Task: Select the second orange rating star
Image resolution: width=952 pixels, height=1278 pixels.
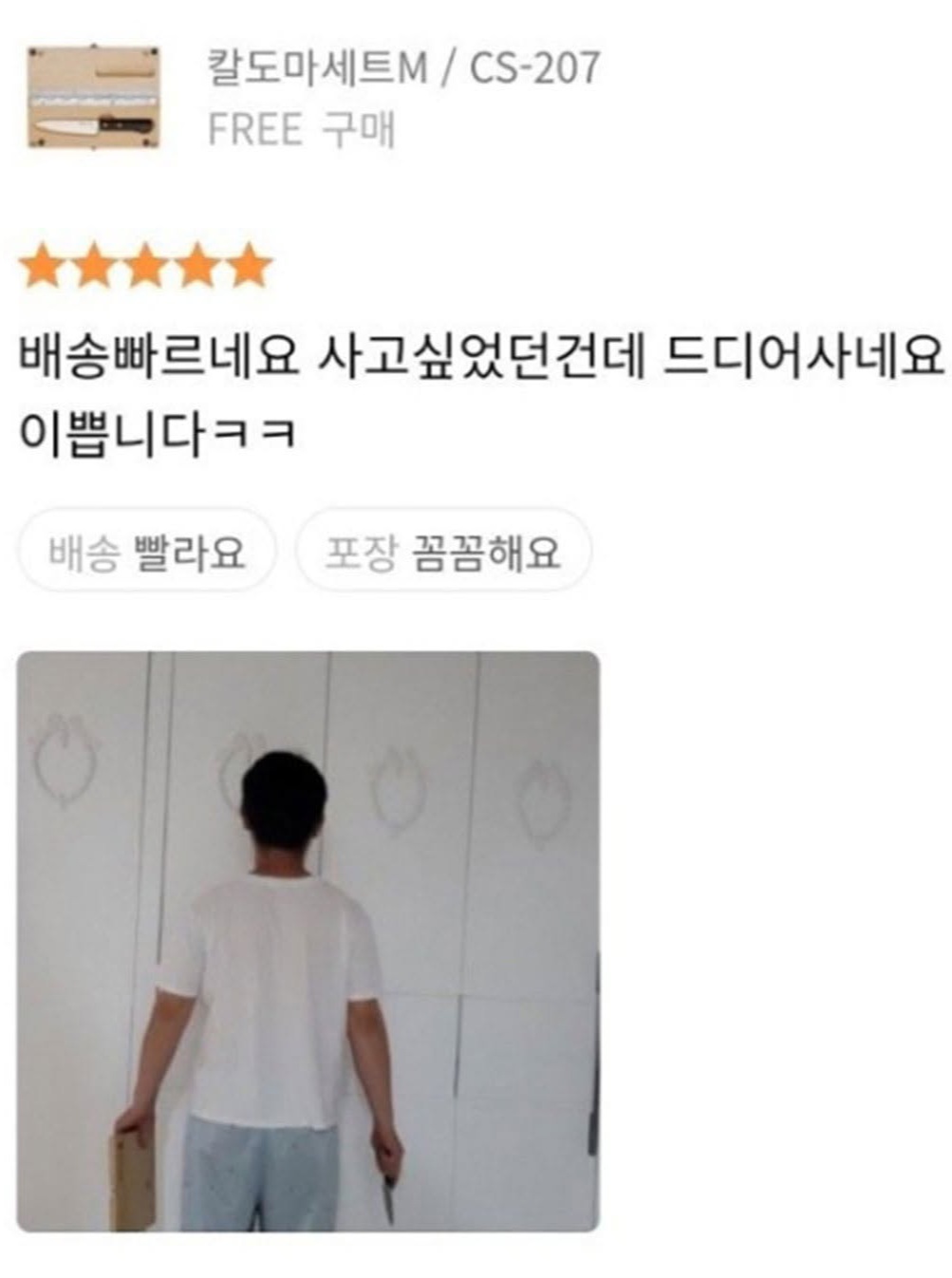Action: pos(94,265)
